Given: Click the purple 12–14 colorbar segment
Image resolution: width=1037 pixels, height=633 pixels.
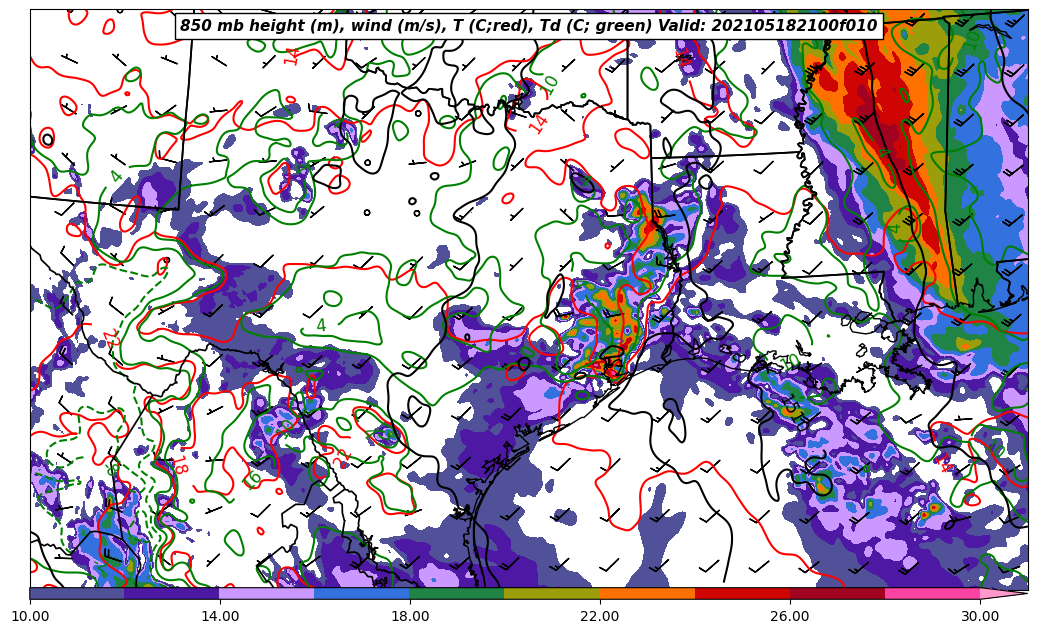Looking at the screenshot, I should tap(172, 593).
